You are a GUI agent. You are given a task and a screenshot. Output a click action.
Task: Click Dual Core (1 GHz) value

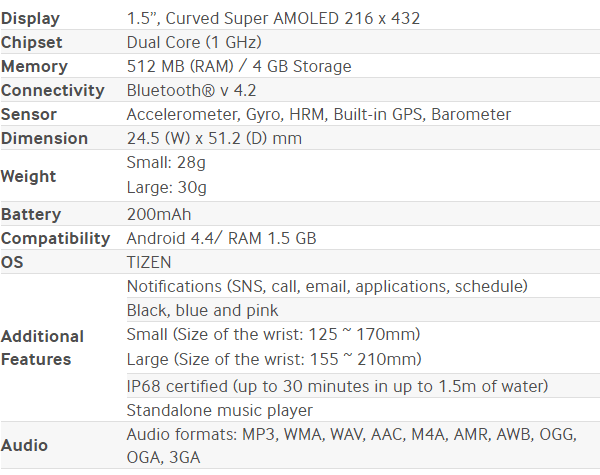194,42
